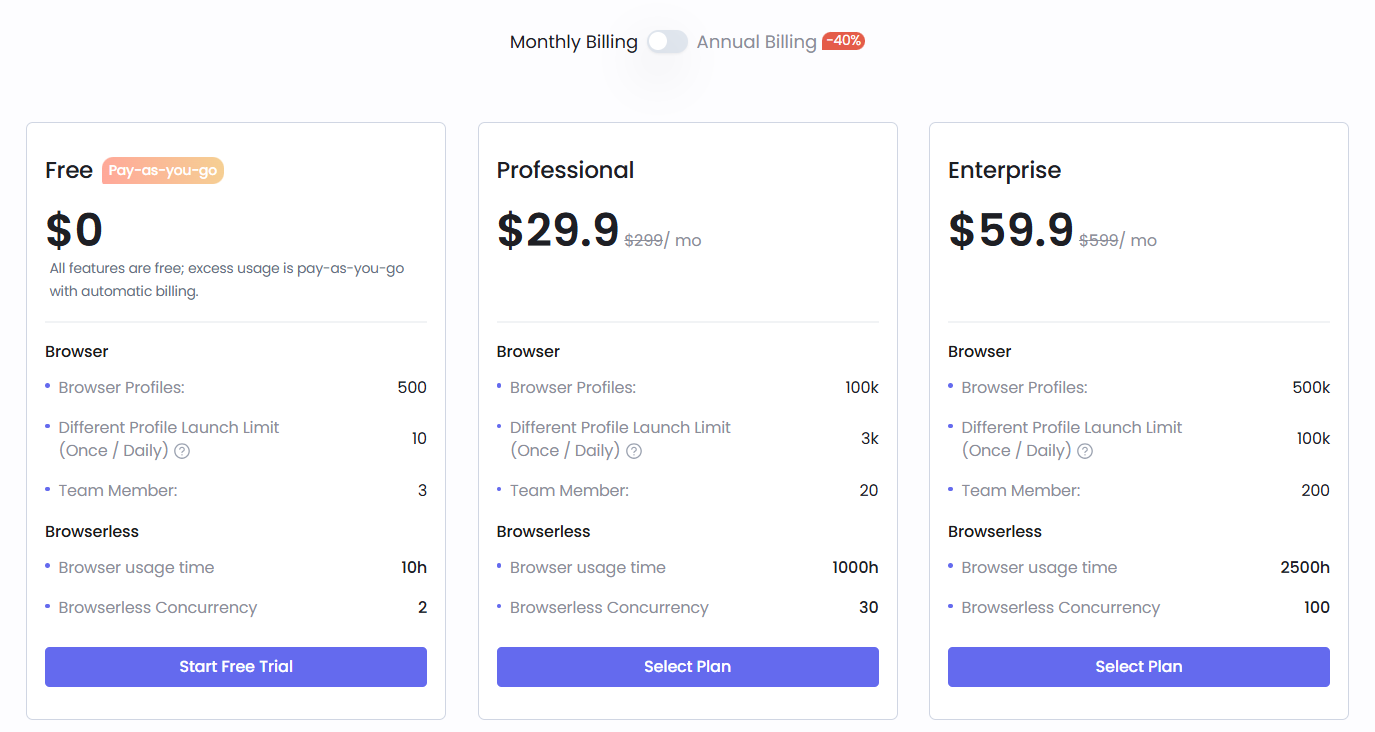Click the Browser Profiles 500k value in Enterprise
1375x732 pixels.
point(1311,387)
